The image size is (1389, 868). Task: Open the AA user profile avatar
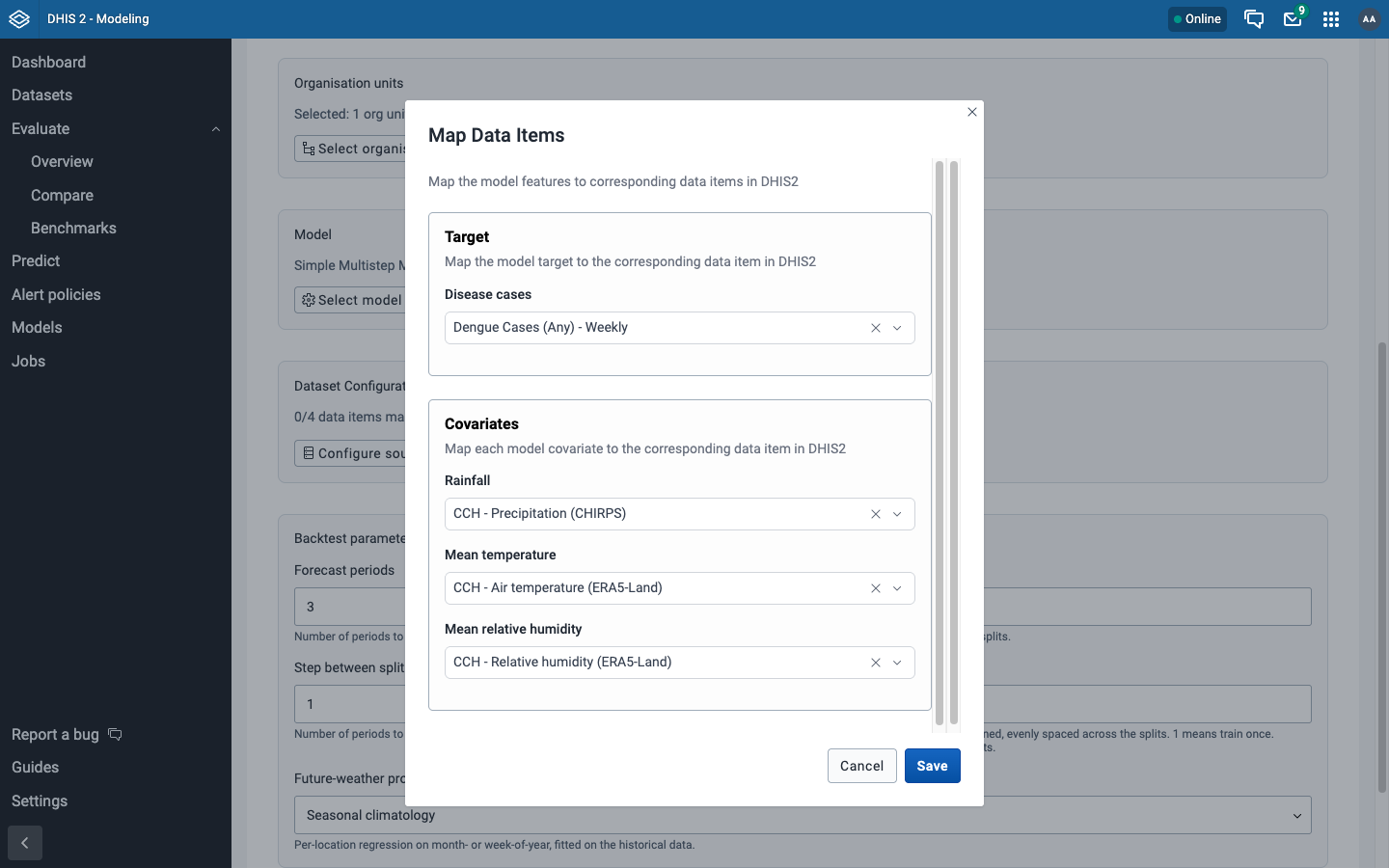[x=1369, y=19]
